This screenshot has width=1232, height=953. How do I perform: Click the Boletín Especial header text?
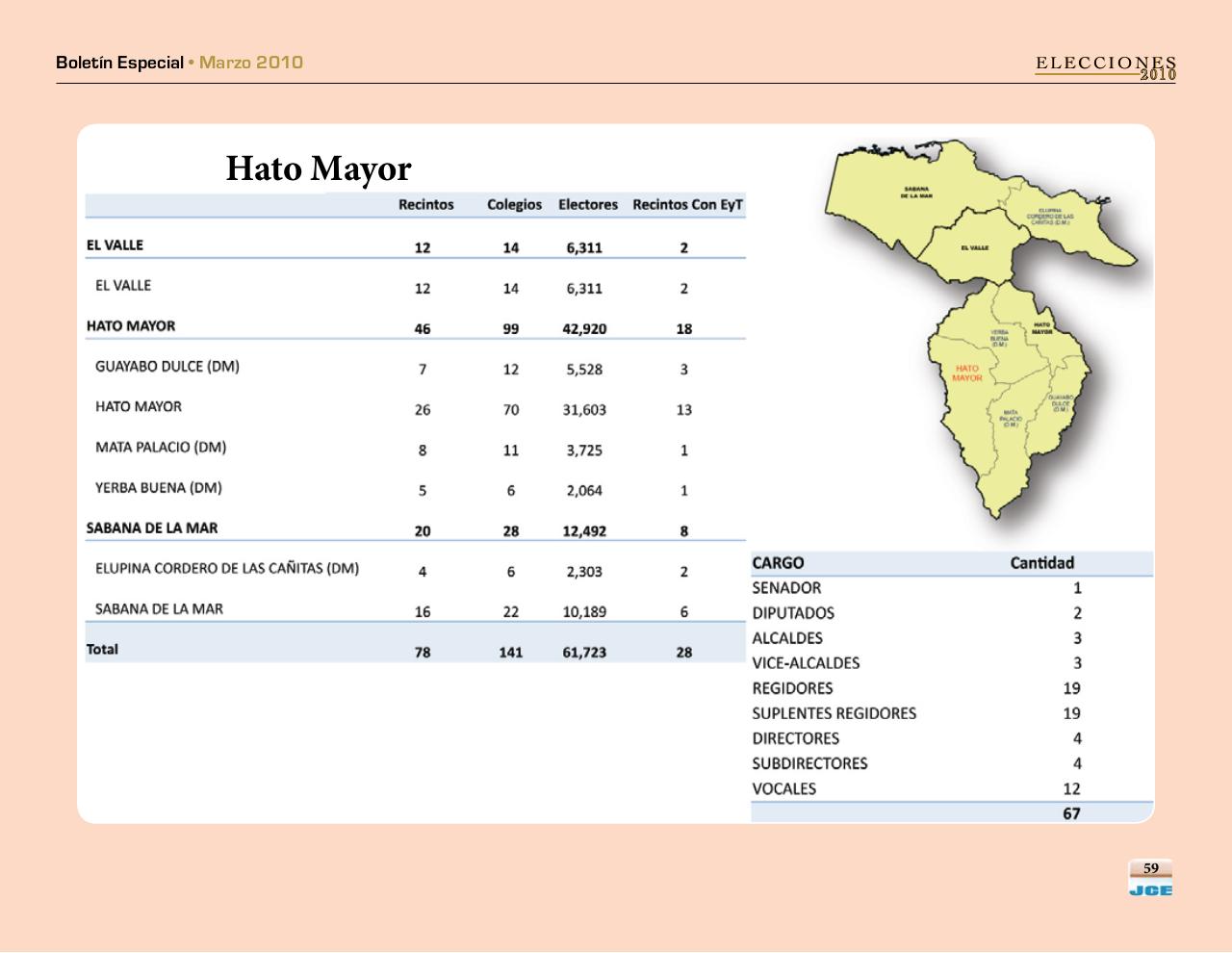[119, 63]
